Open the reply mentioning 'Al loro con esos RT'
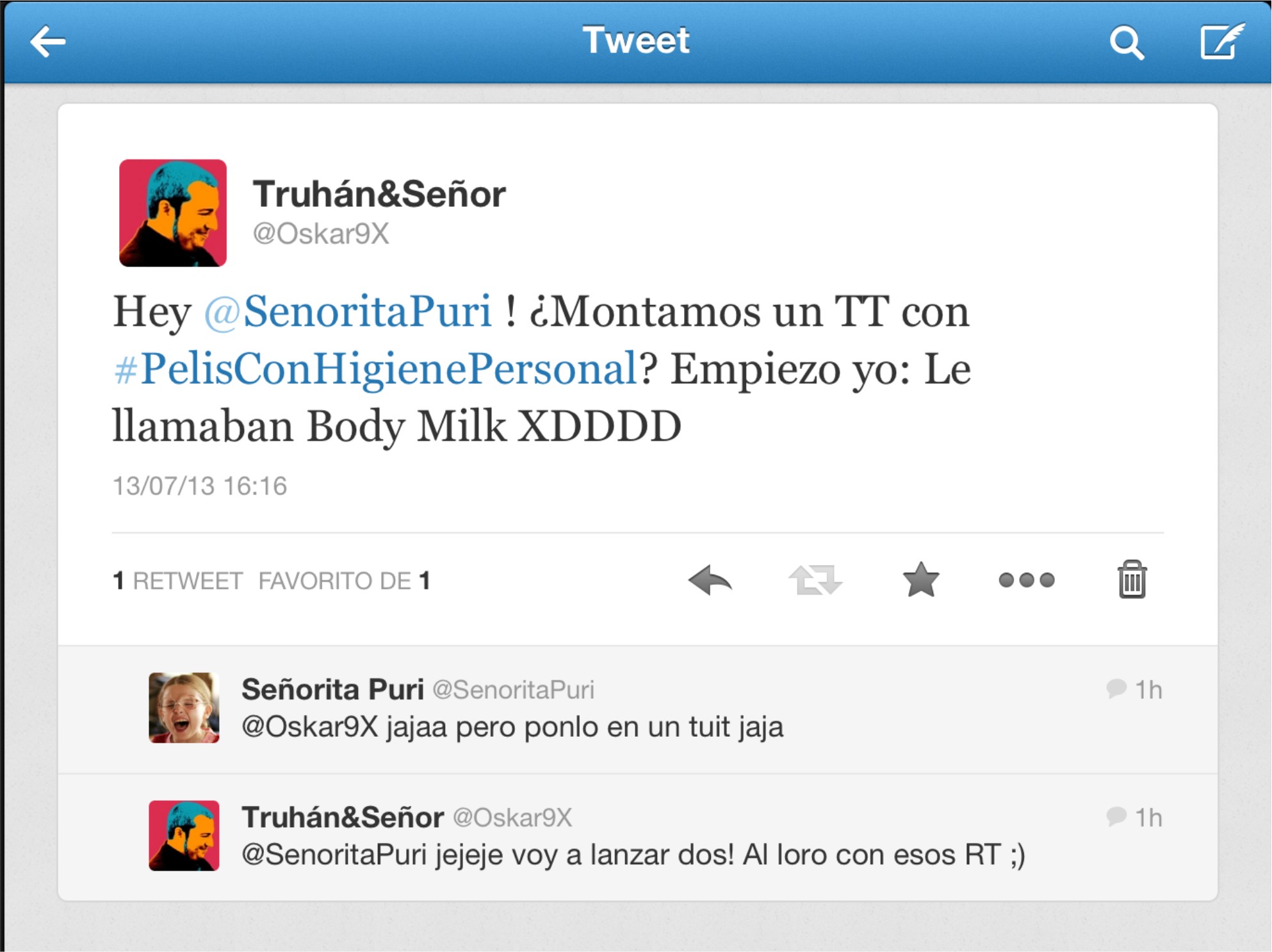This screenshot has width=1272, height=952. point(638,837)
